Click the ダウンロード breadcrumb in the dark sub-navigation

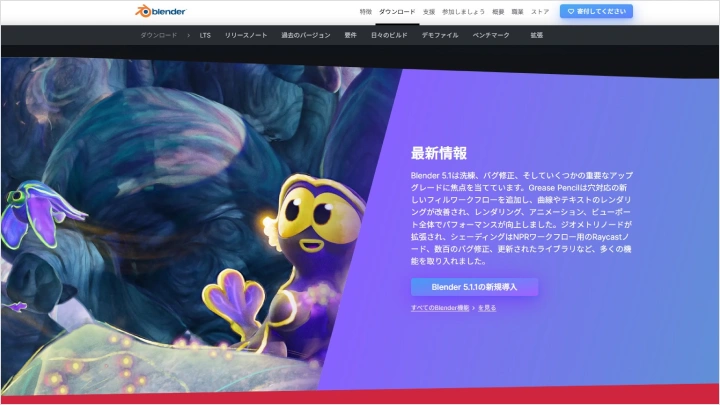coord(158,35)
